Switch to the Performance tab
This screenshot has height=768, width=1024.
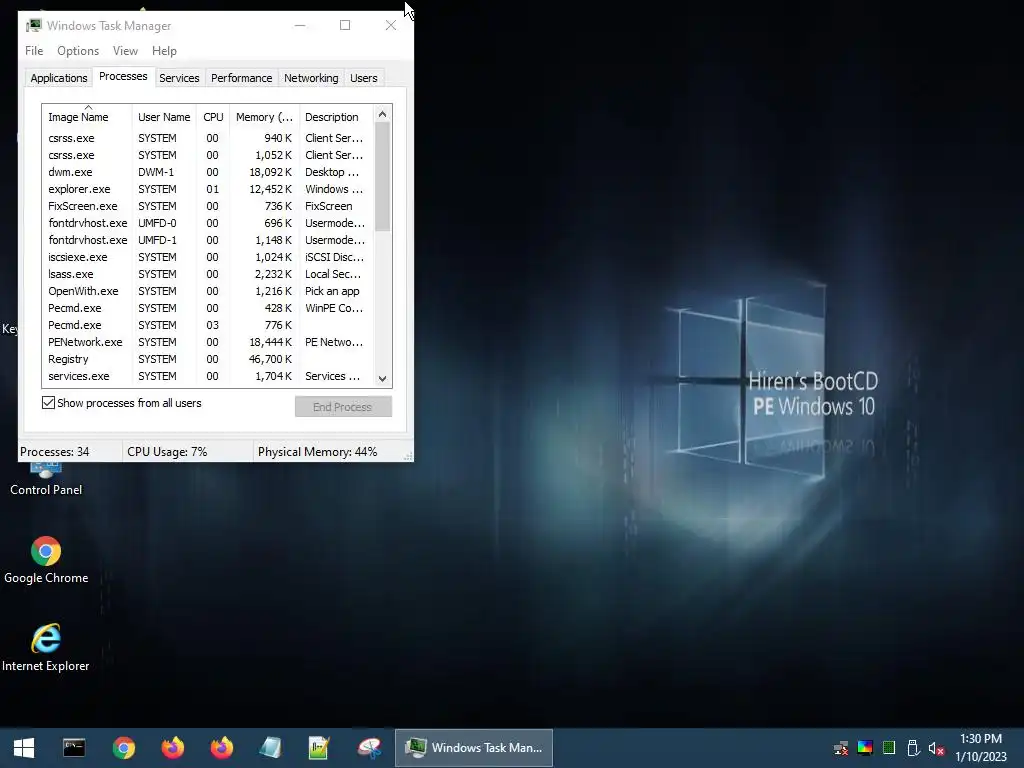(242, 78)
